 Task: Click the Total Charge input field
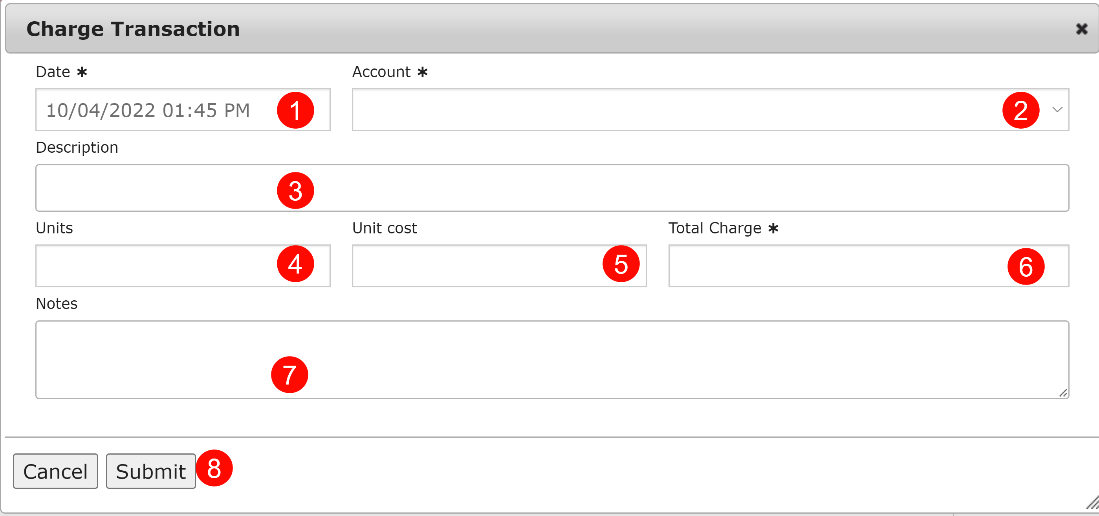point(830,266)
